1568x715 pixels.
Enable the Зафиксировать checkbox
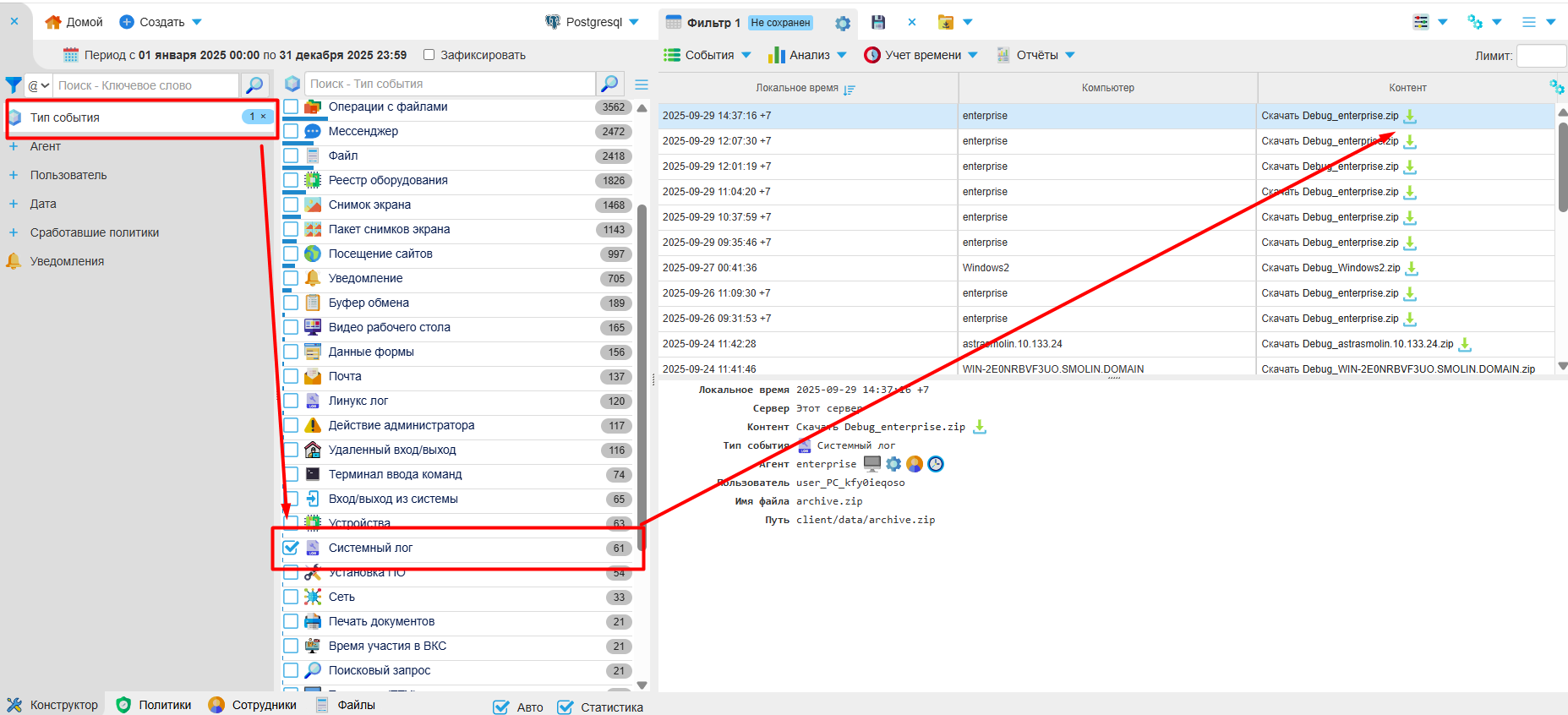(429, 55)
